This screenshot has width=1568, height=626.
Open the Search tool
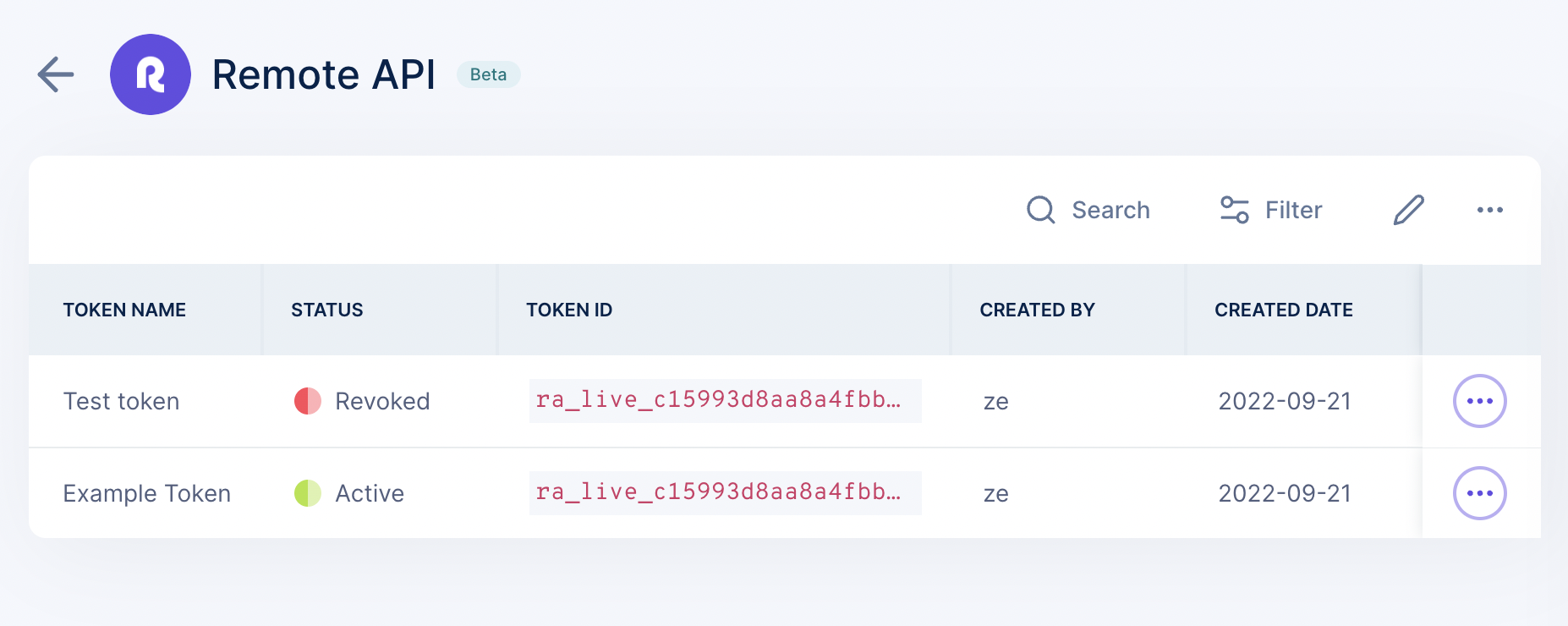coord(1088,210)
